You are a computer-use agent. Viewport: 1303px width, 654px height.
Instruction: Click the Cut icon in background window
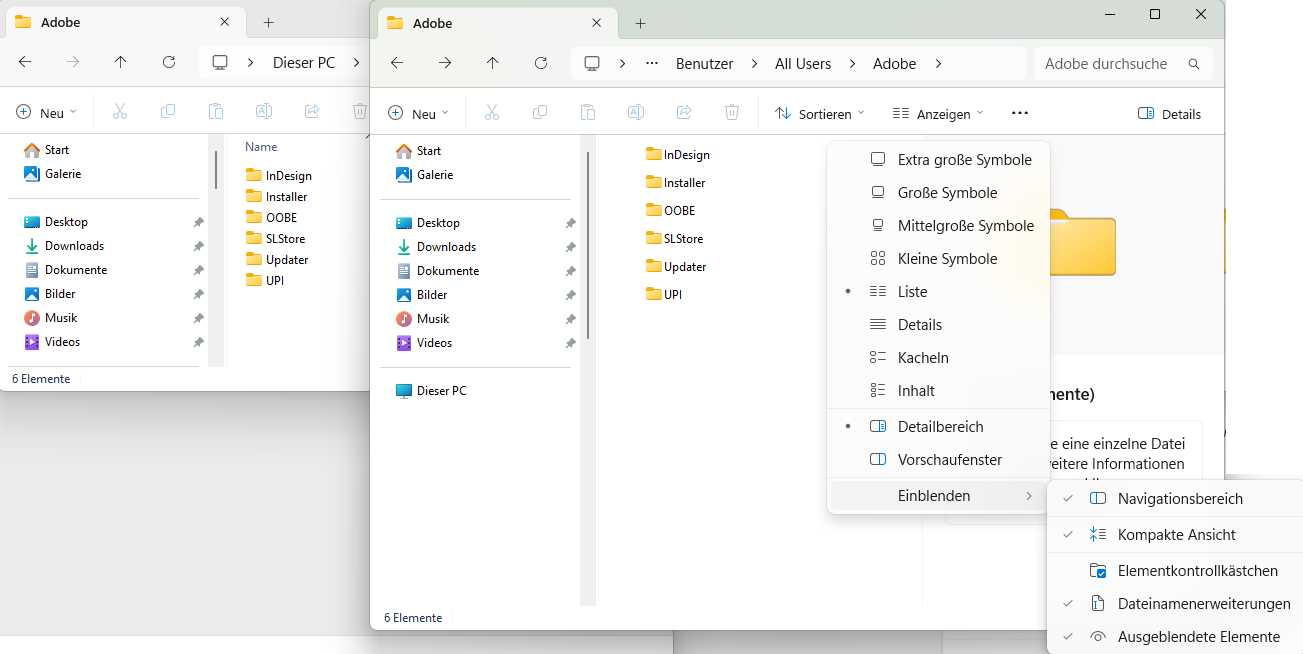point(119,112)
